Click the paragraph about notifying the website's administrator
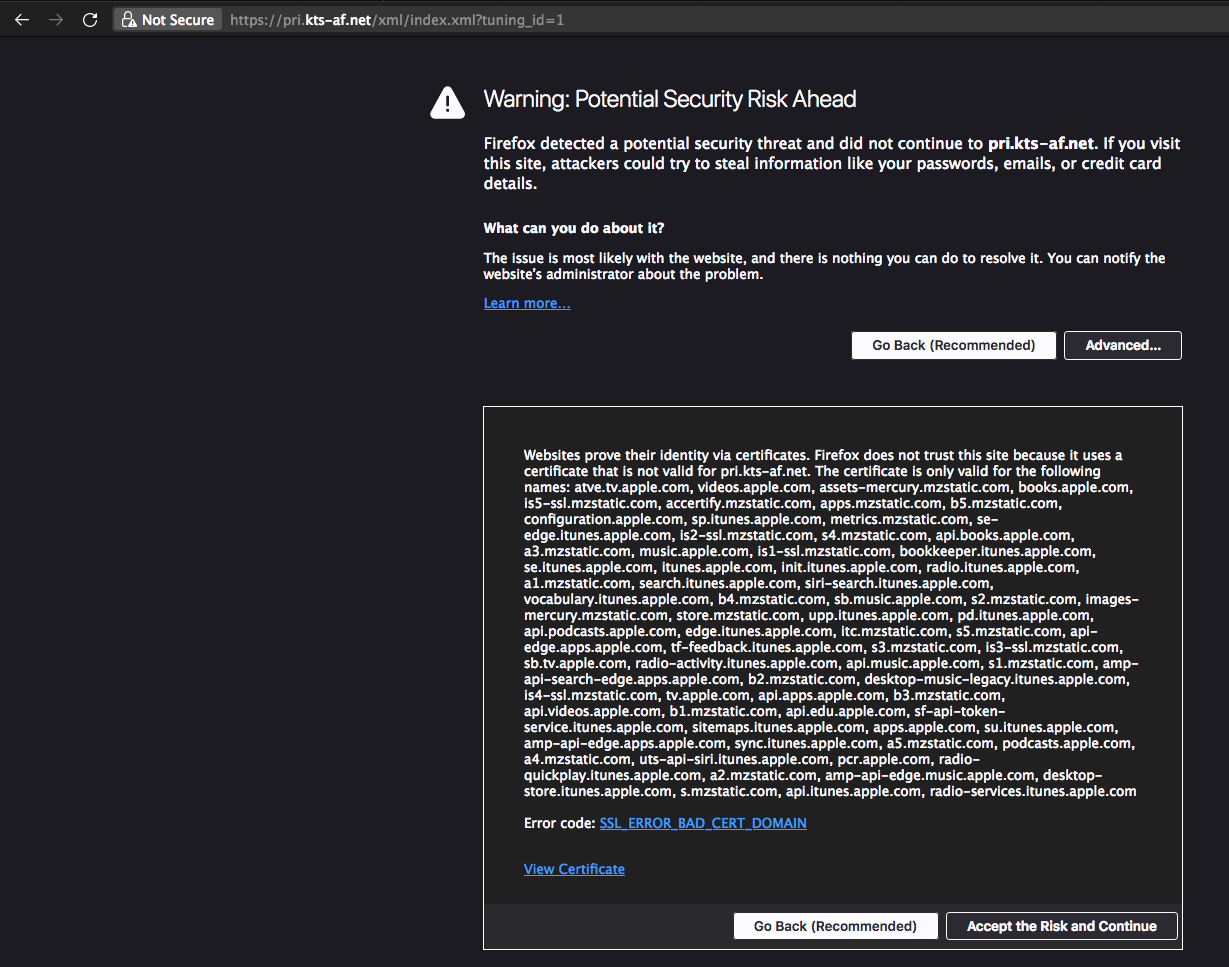Viewport: 1229px width, 967px height. (823, 266)
